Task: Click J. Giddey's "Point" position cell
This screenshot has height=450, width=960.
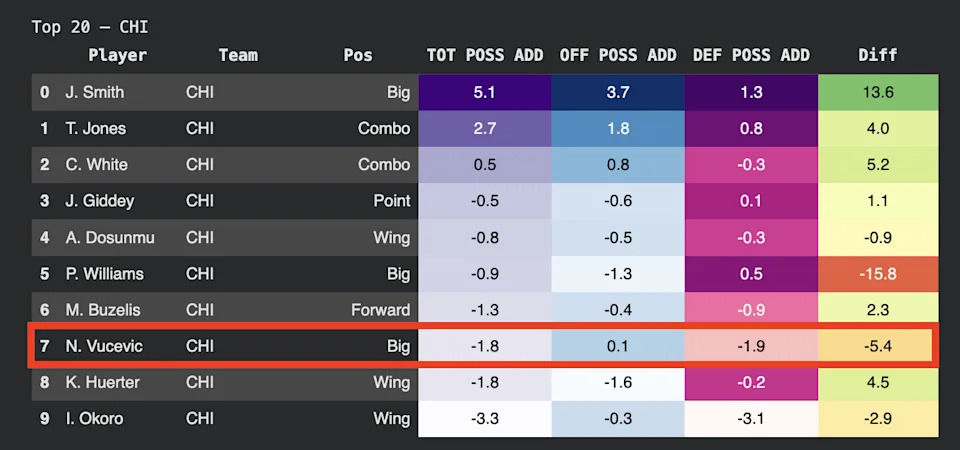Action: 392,201
